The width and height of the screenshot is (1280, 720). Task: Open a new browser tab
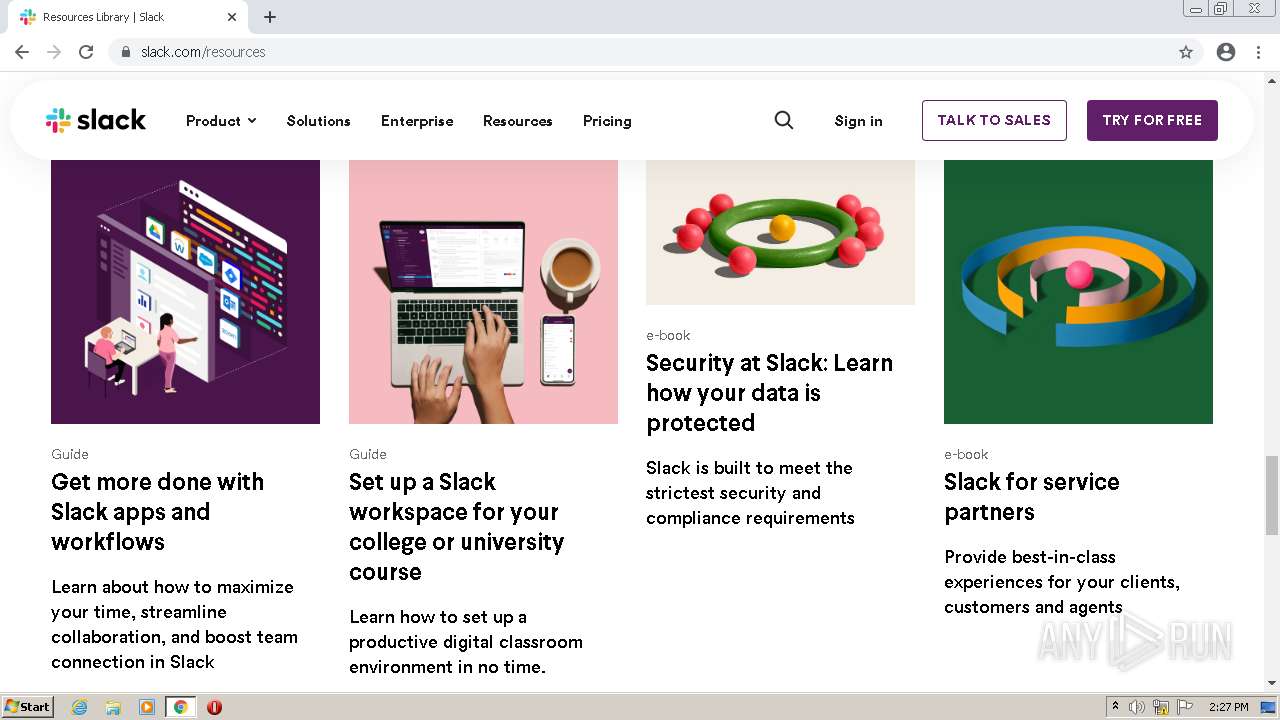[270, 17]
